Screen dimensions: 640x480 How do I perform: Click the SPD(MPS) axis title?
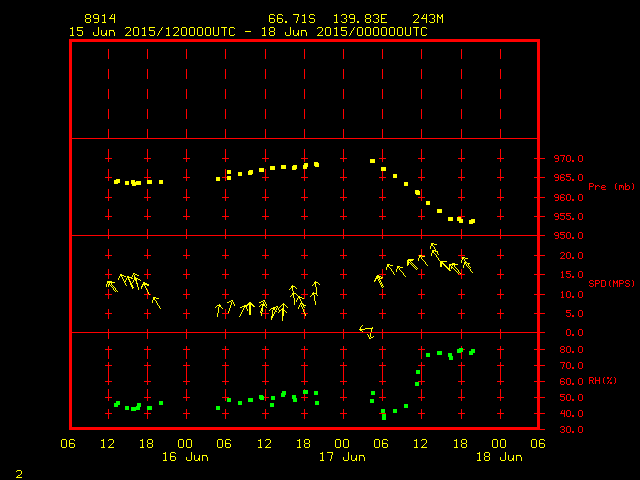pos(611,283)
